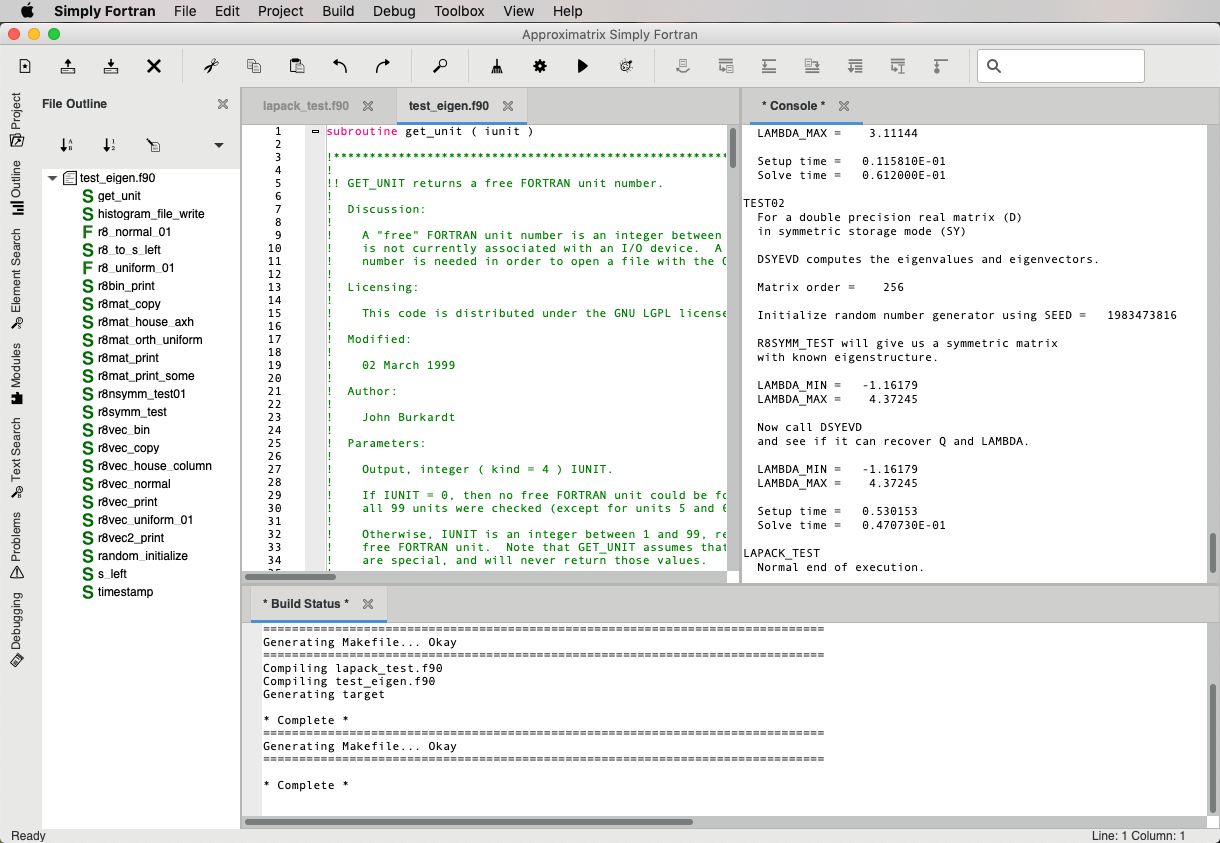The height and width of the screenshot is (843, 1220).
Task: Open the Modules side tab
Action: [x=16, y=373]
